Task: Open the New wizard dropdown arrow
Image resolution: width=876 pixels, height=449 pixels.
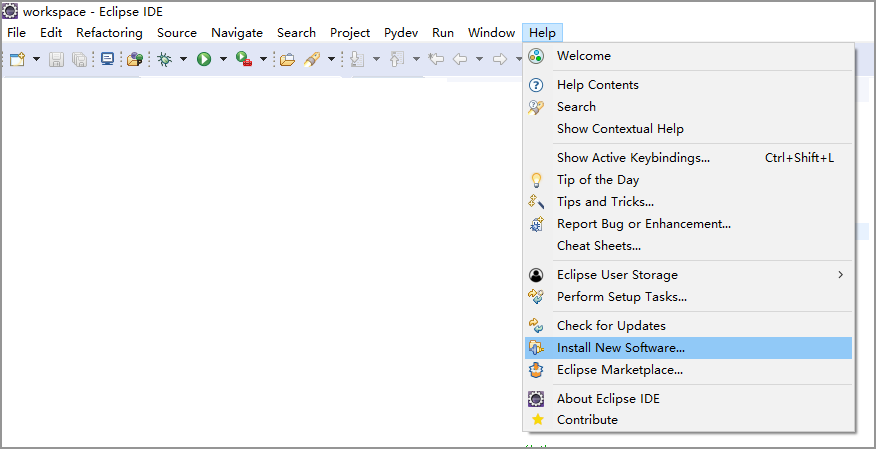Action: tap(36, 59)
